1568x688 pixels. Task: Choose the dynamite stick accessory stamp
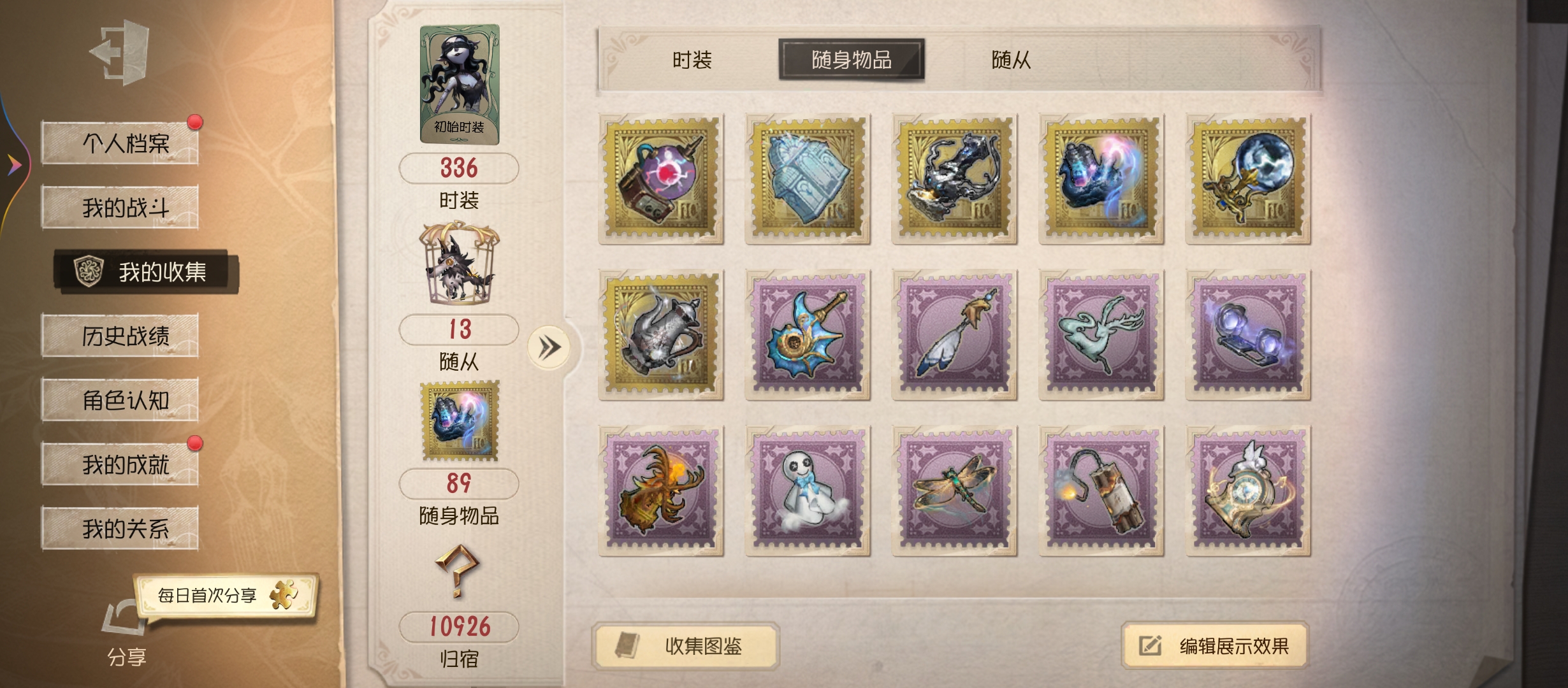1101,491
